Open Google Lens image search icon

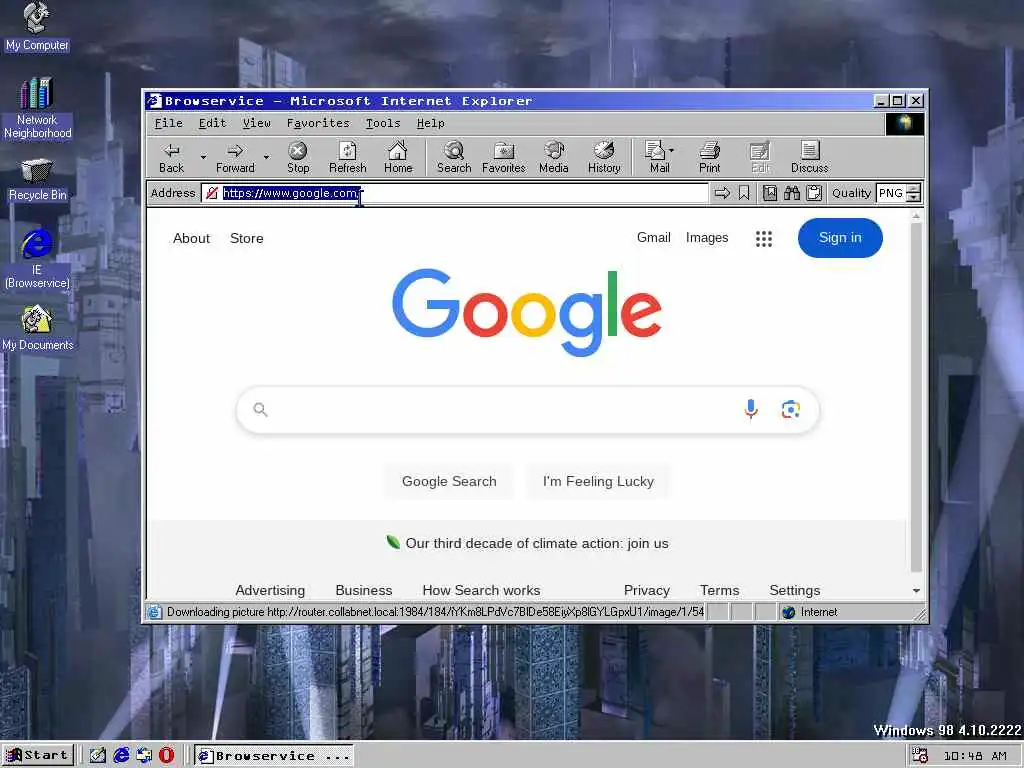(791, 409)
